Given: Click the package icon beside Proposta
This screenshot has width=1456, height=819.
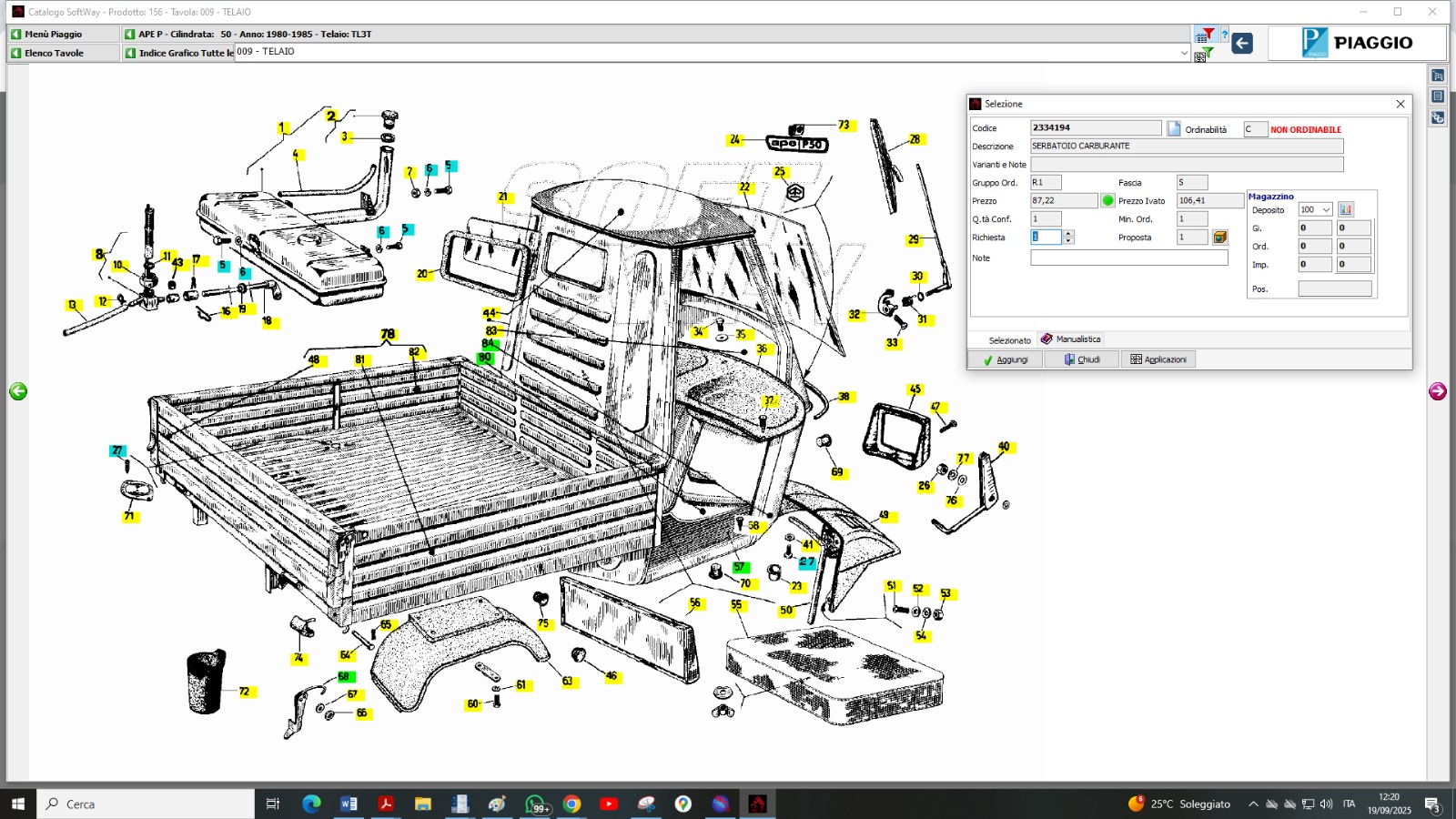Looking at the screenshot, I should pyautogui.click(x=1220, y=238).
